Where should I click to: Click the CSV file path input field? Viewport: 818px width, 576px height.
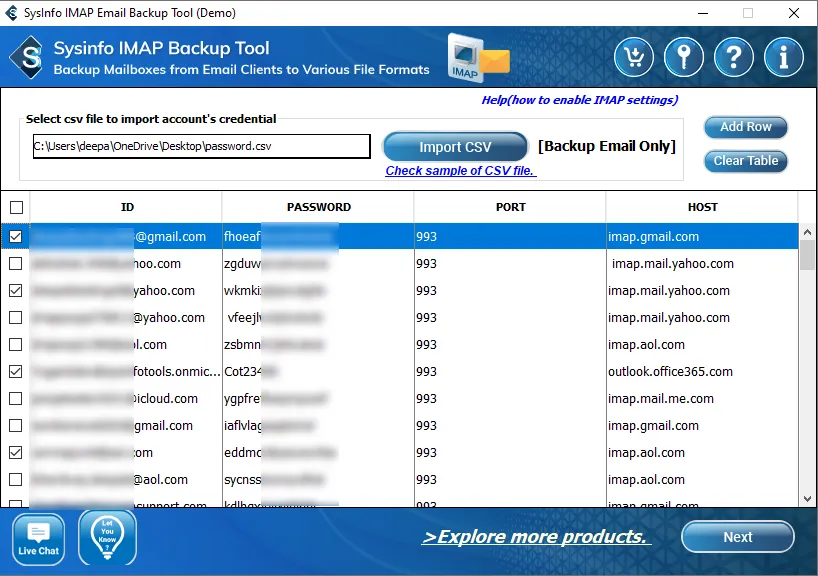point(201,147)
